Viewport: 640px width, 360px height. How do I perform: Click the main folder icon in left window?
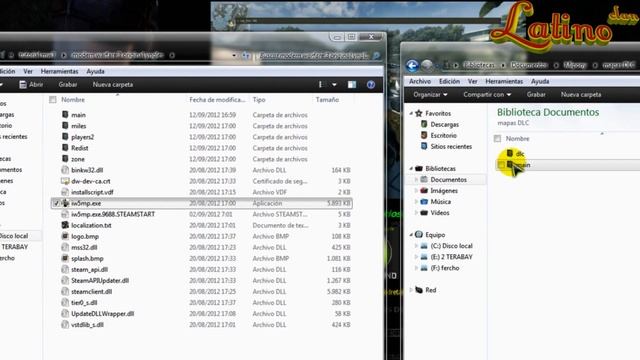point(65,115)
